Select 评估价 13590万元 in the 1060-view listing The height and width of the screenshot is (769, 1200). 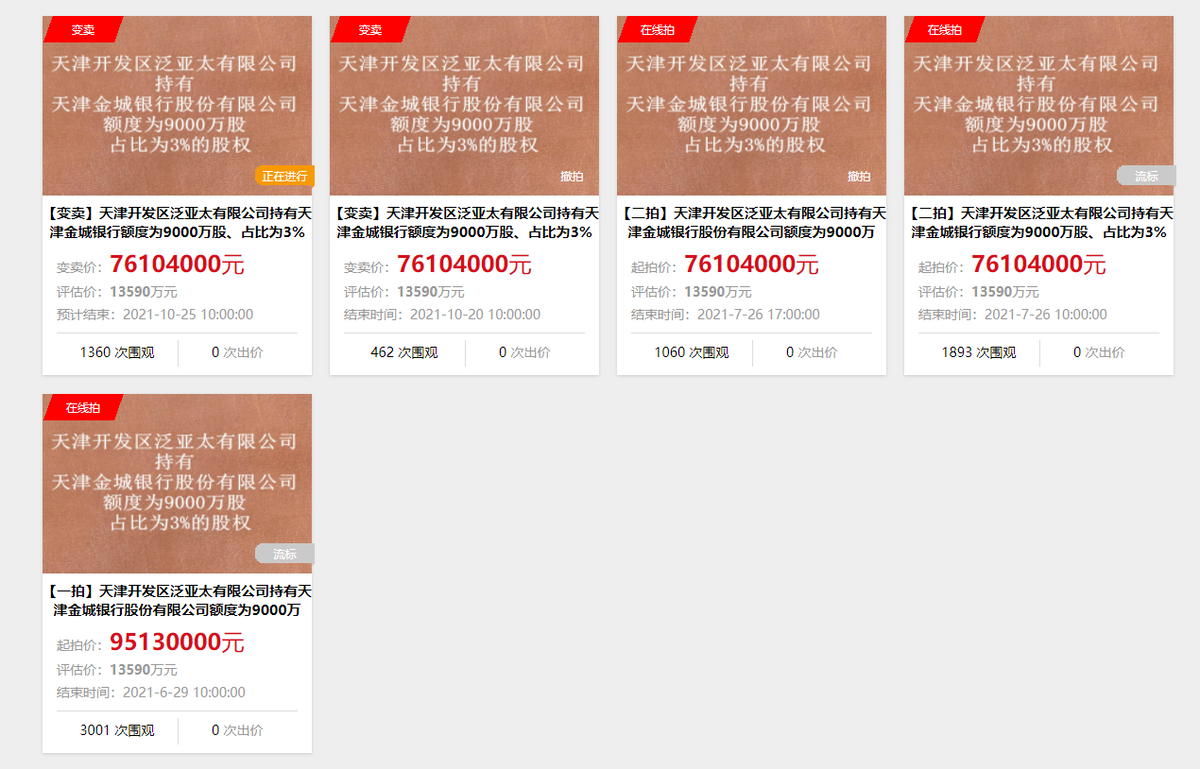coord(691,292)
